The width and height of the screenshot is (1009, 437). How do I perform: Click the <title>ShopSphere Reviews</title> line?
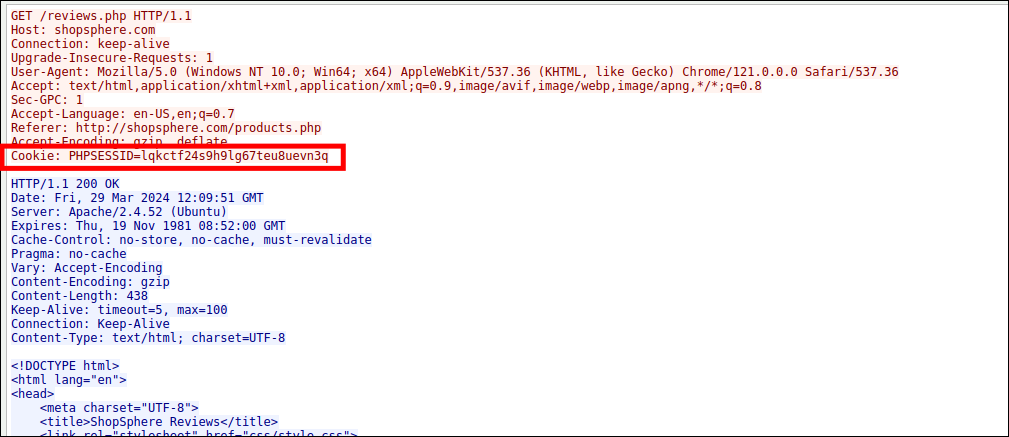pyautogui.click(x=159, y=422)
